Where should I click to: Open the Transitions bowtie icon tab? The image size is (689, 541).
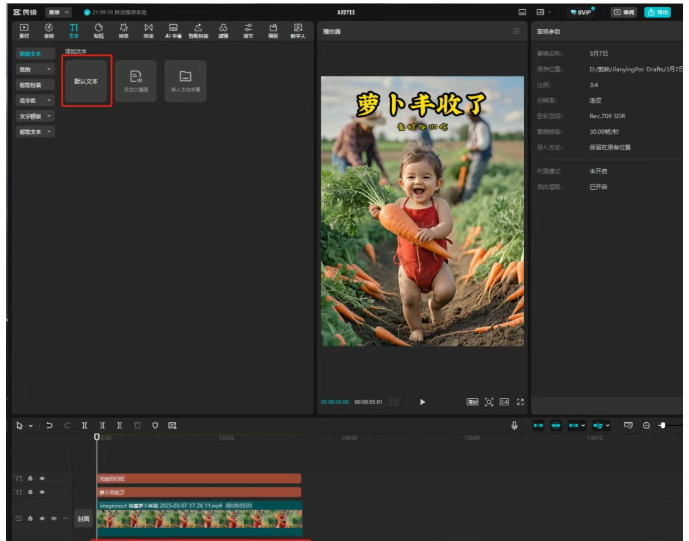point(149,31)
